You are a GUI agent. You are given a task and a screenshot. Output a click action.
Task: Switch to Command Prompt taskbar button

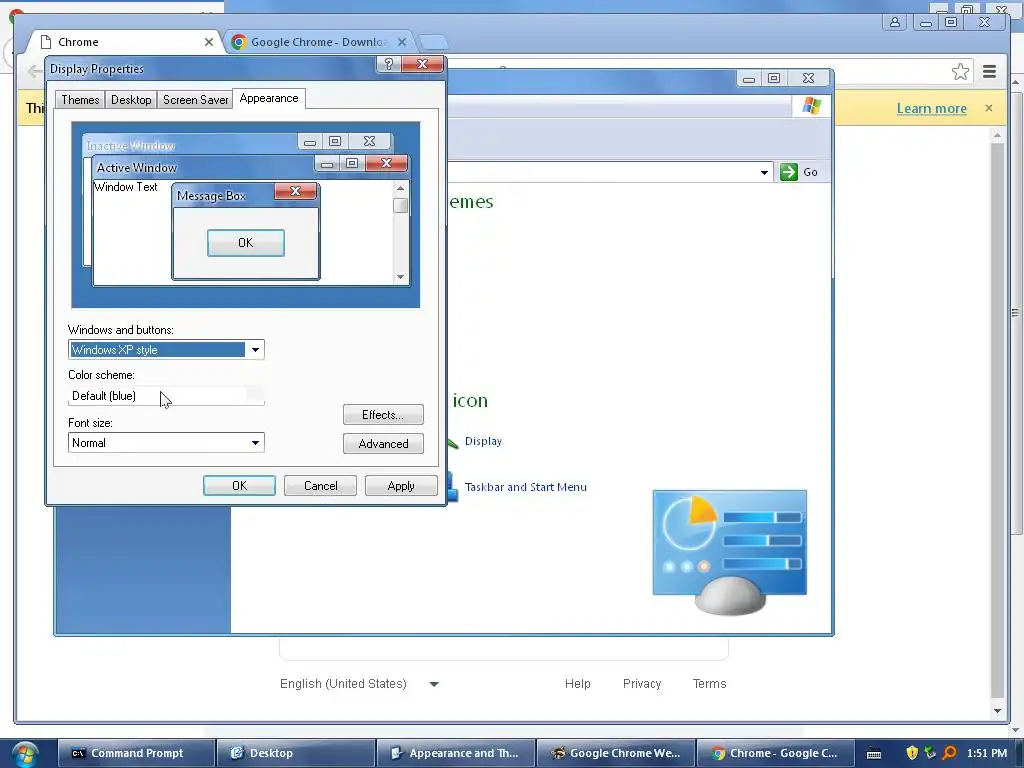[x=136, y=753]
